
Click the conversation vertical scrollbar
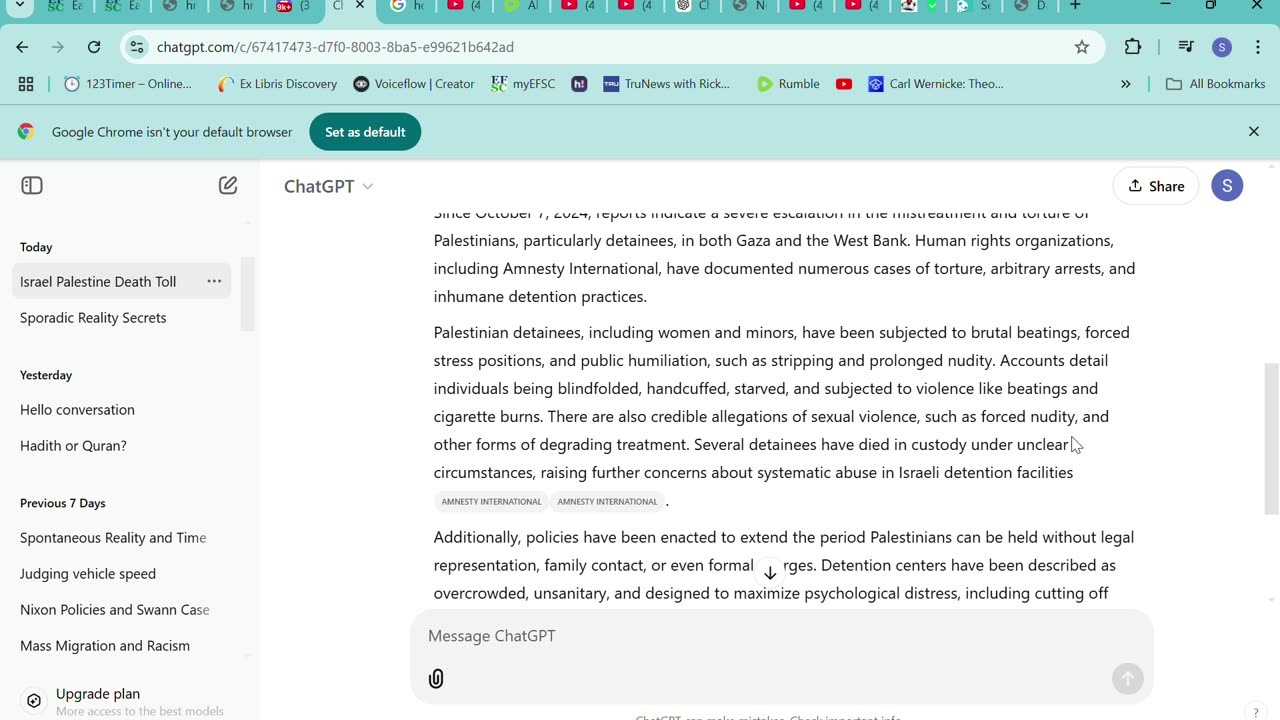coord(1271,438)
